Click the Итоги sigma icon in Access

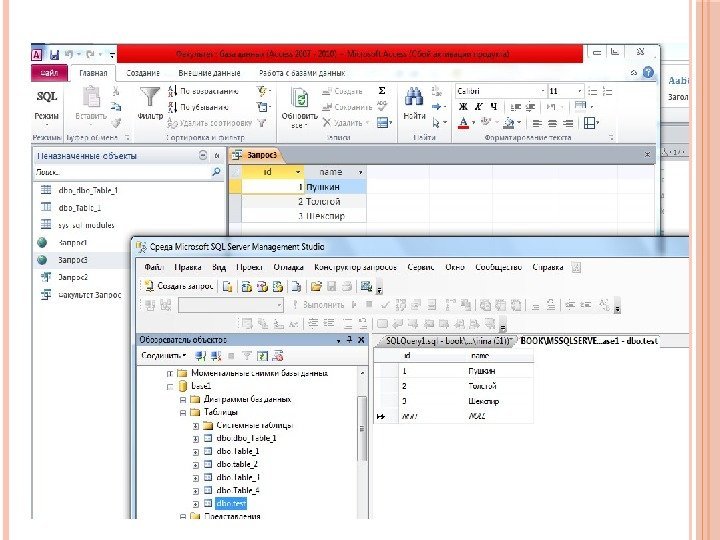[382, 91]
